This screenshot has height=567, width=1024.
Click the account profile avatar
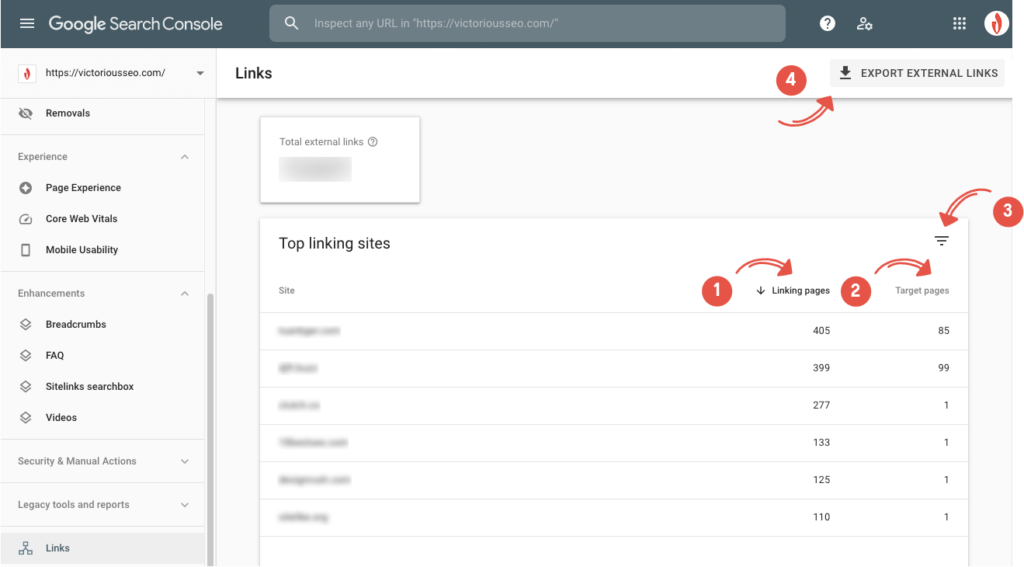[996, 24]
